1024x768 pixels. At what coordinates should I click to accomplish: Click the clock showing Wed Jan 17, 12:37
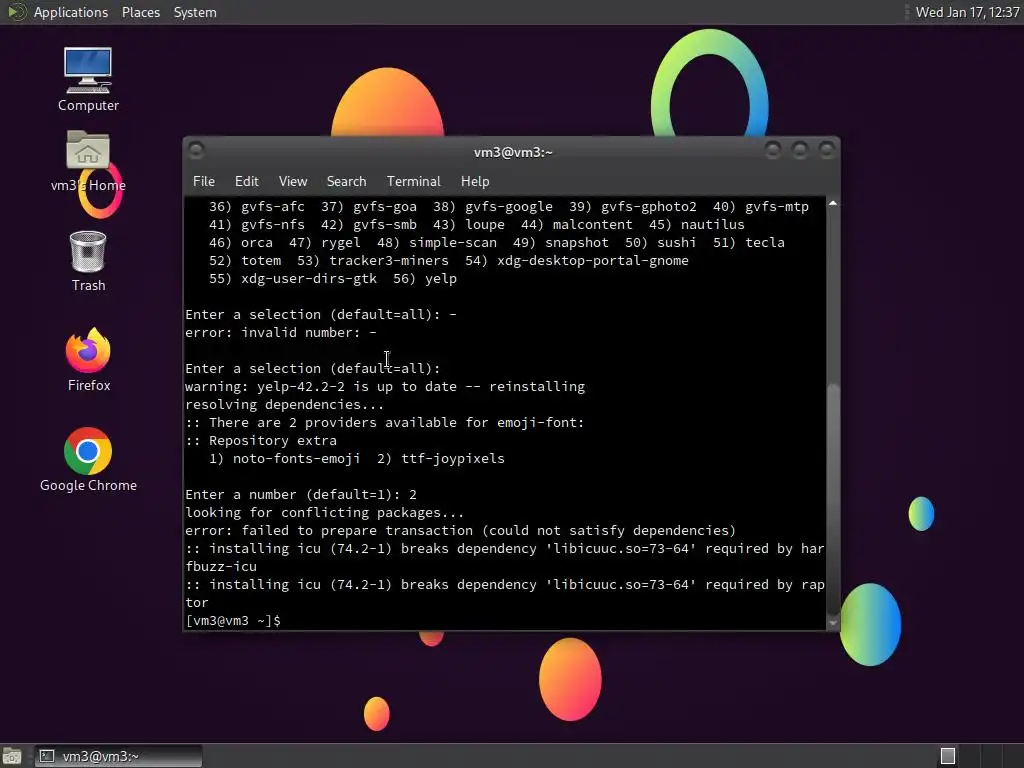click(967, 12)
